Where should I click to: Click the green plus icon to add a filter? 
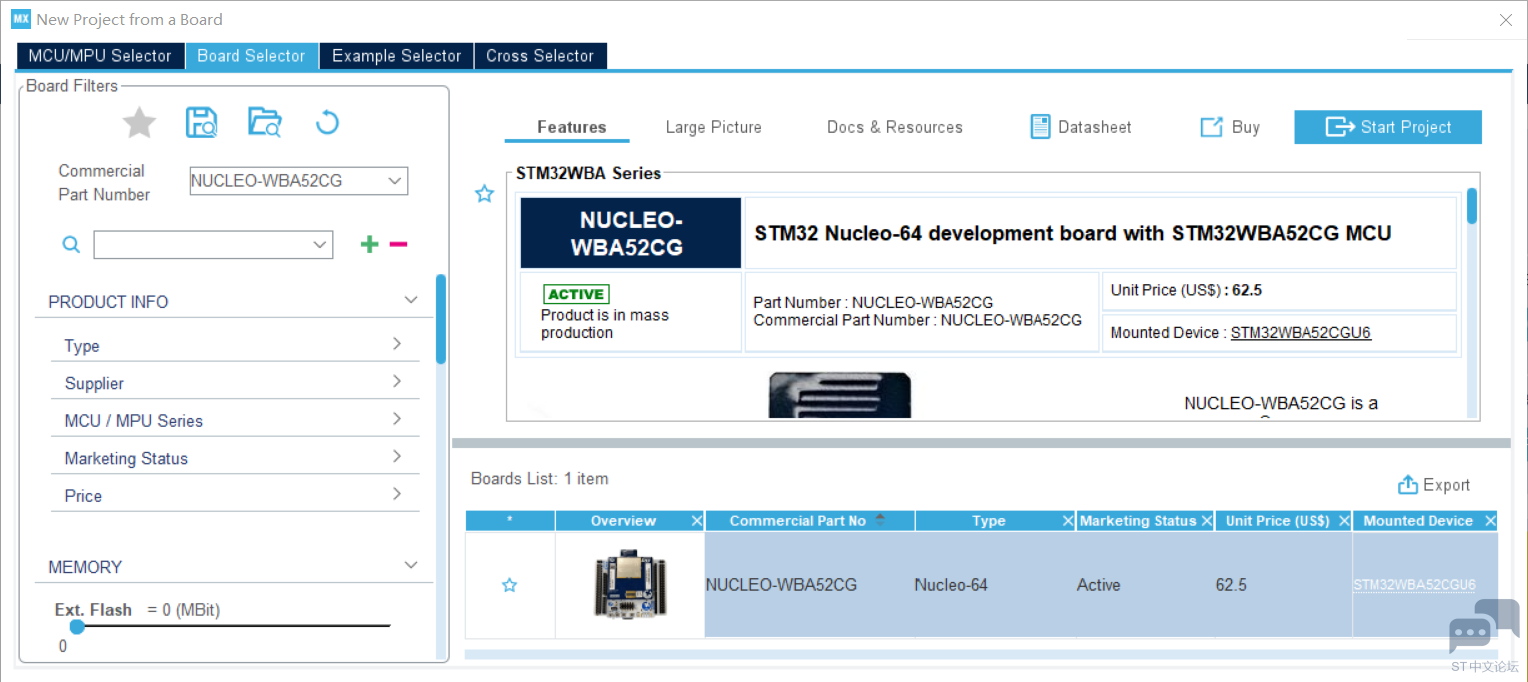pyautogui.click(x=370, y=244)
